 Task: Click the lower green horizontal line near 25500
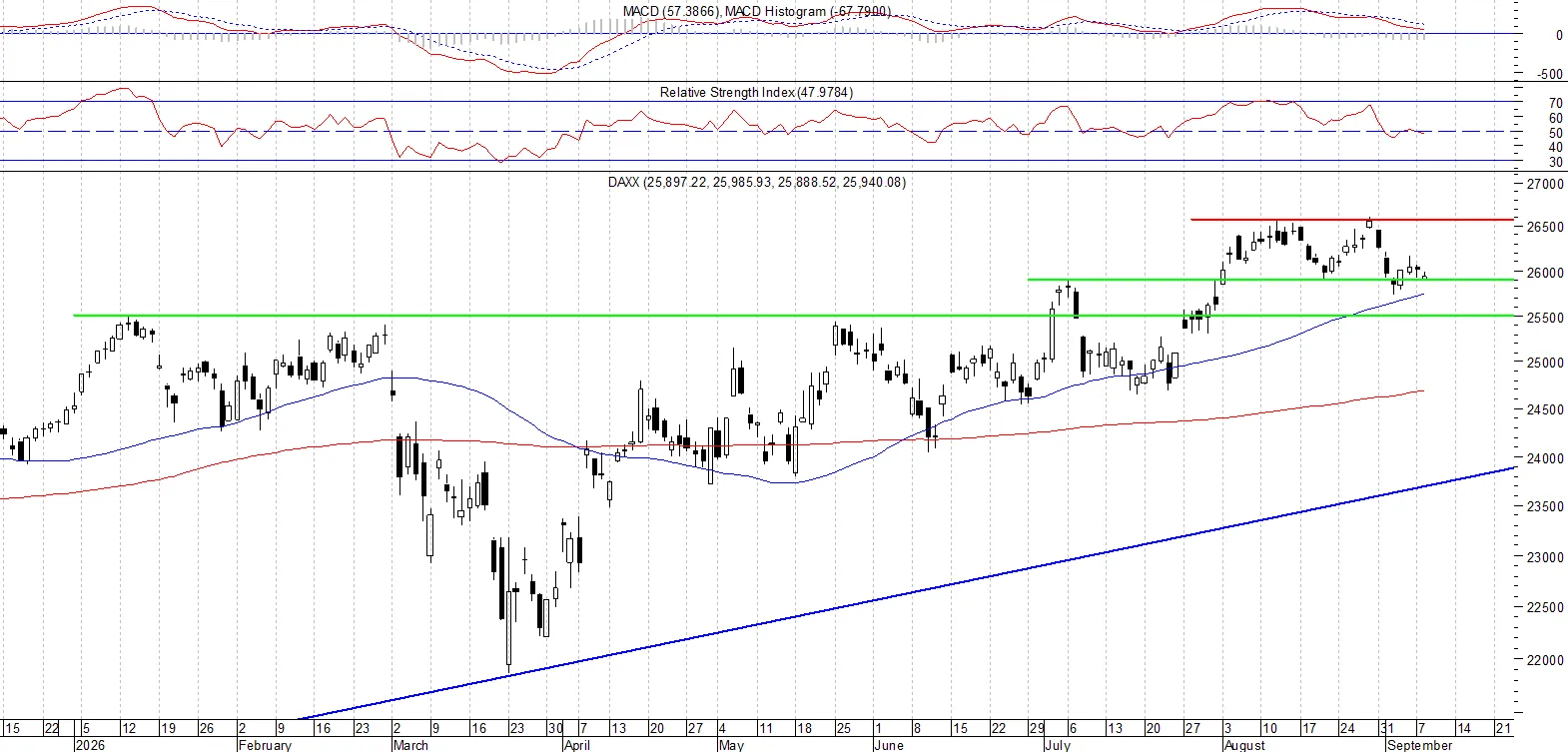[793, 316]
